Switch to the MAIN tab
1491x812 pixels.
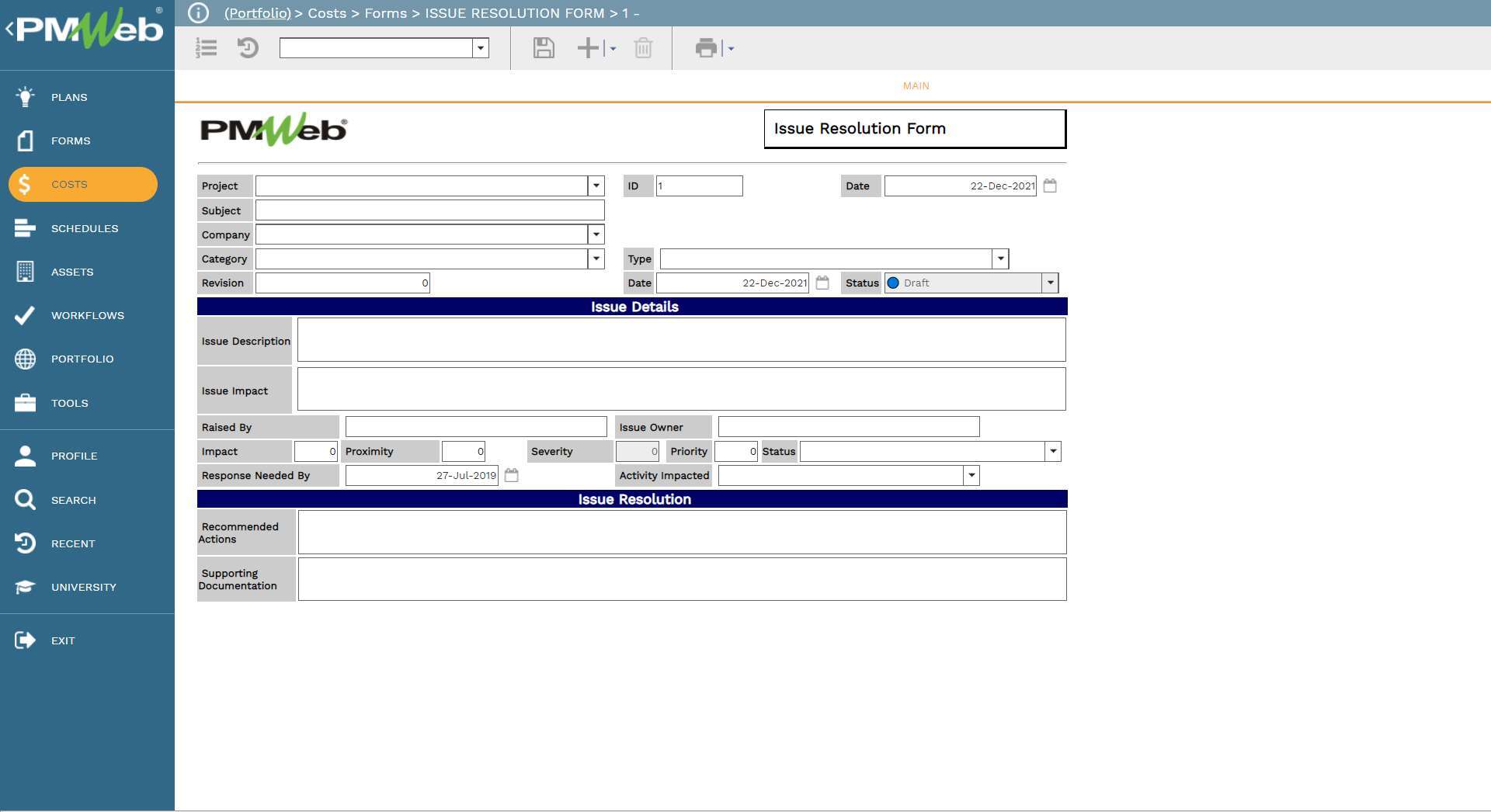coord(916,86)
